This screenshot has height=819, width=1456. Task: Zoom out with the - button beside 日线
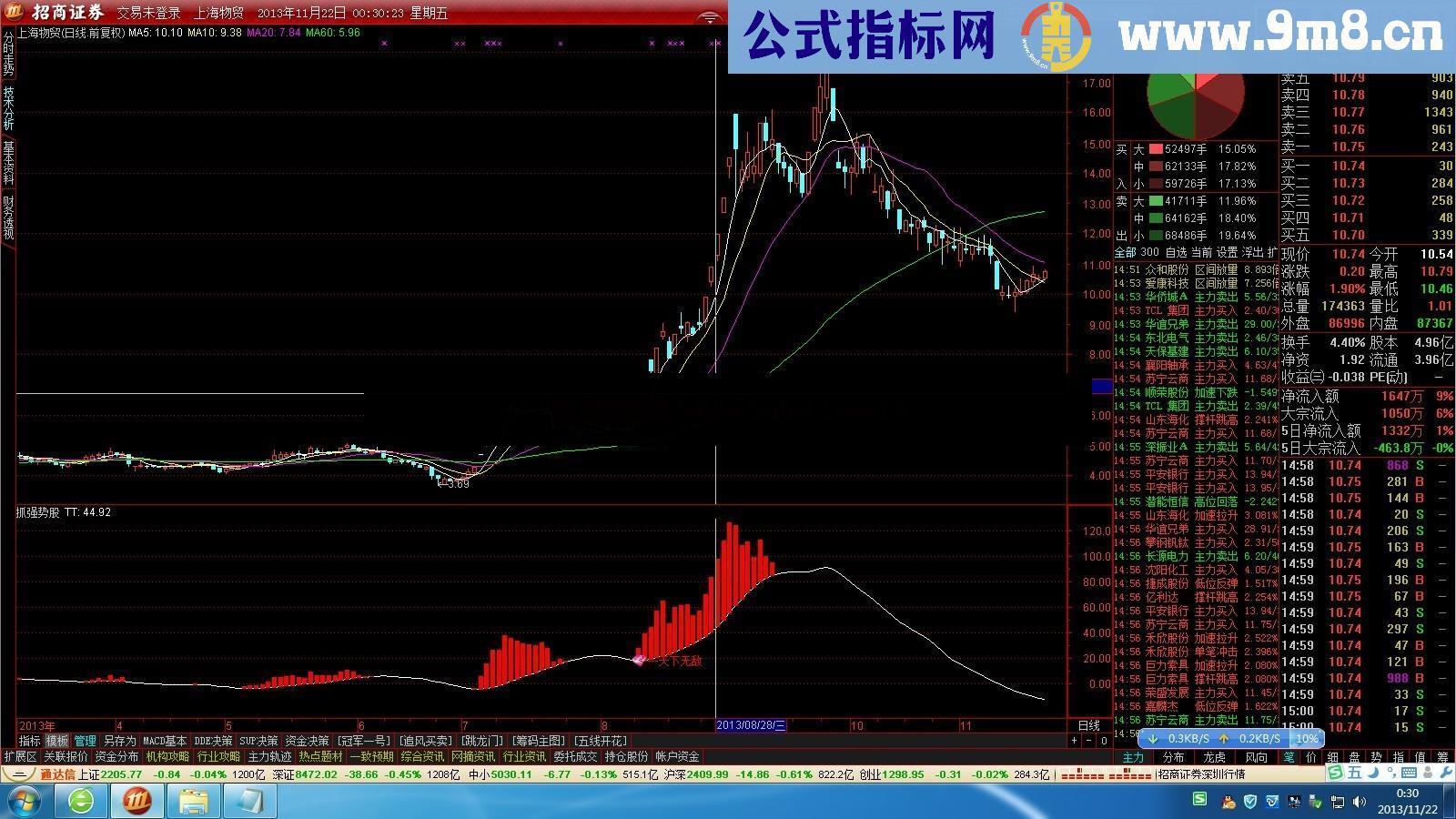(x=1088, y=739)
